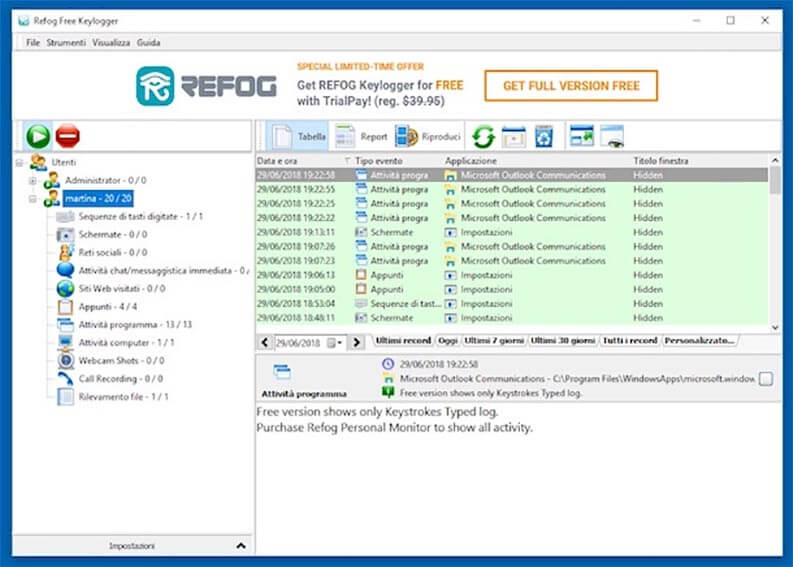The image size is (793, 567).
Task: Click the Webcam Shots camera icon
Action: tap(65, 361)
